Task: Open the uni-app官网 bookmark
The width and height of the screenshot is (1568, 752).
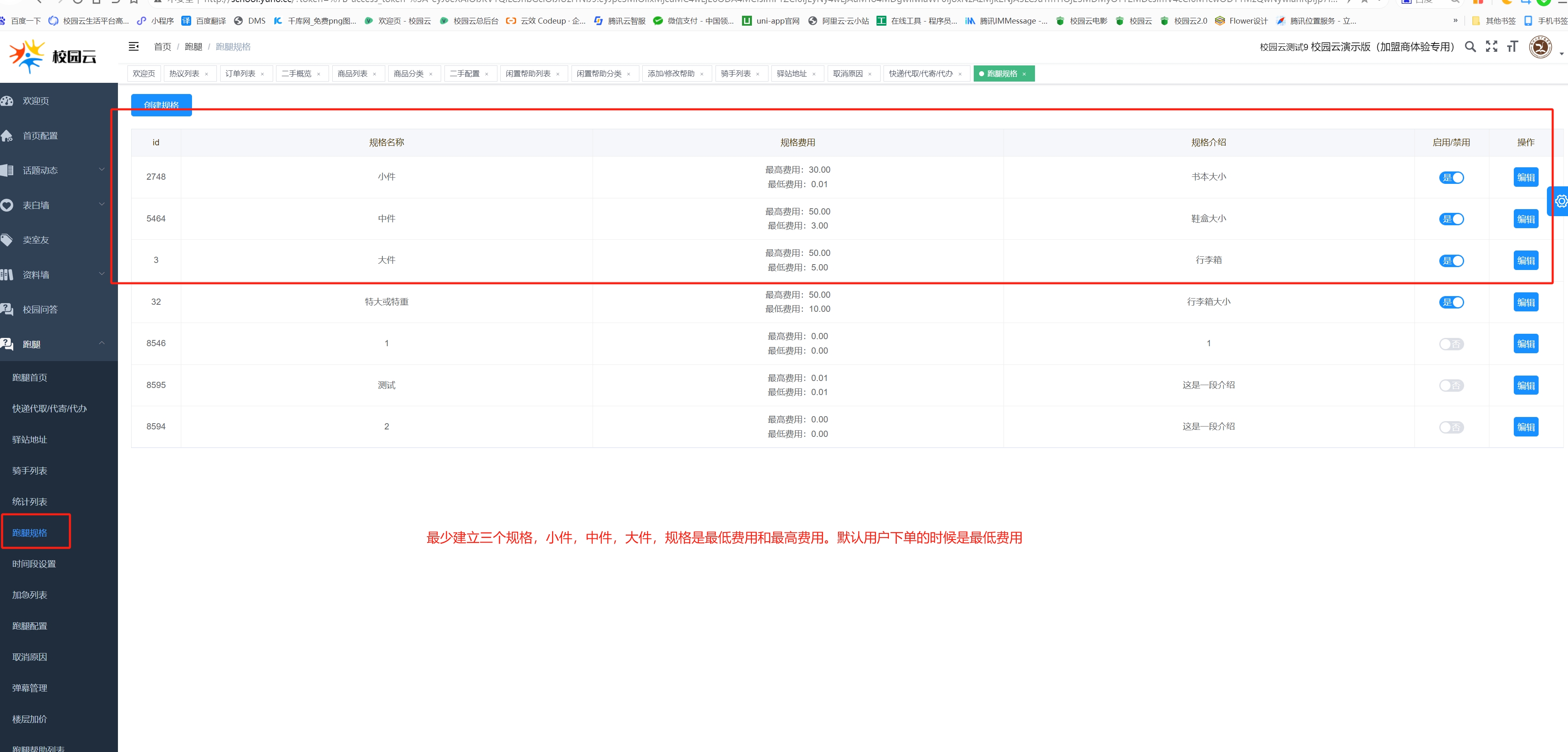Action: (771, 21)
